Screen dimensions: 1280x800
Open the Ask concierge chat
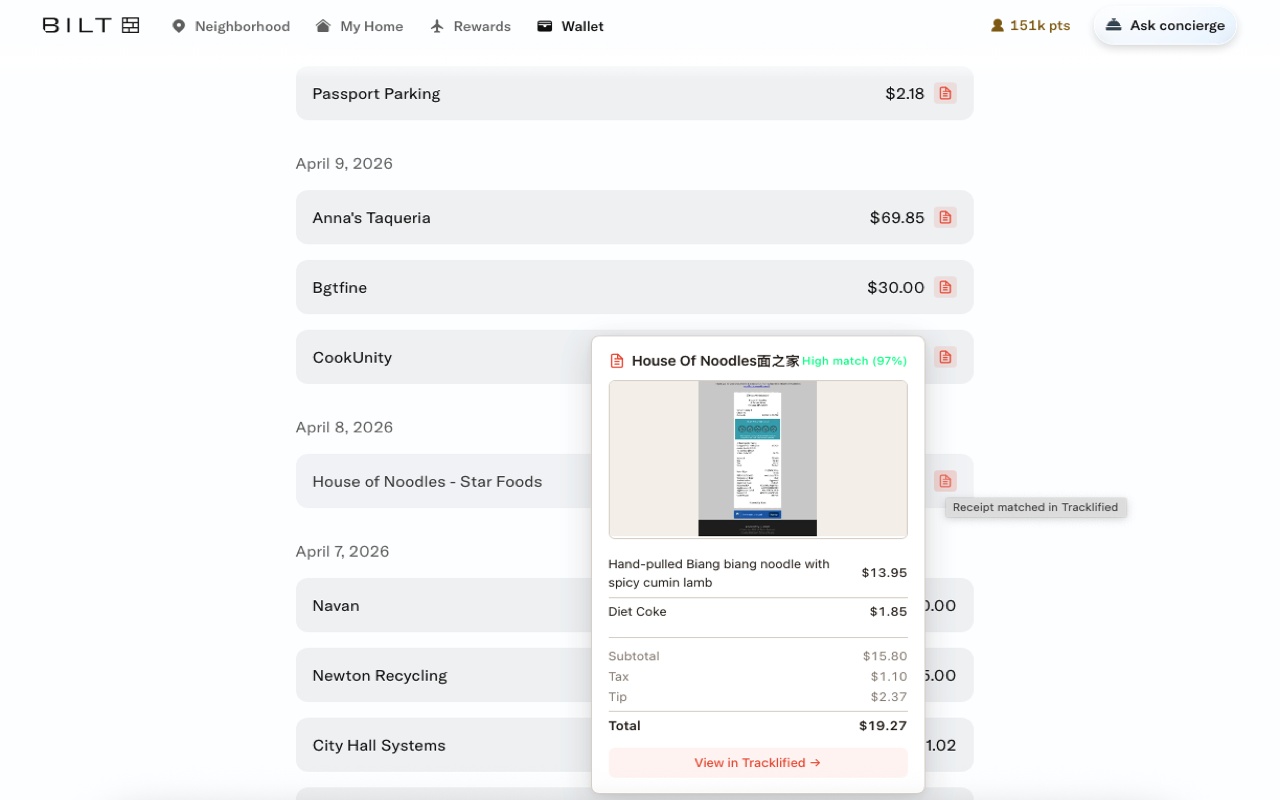point(1165,25)
